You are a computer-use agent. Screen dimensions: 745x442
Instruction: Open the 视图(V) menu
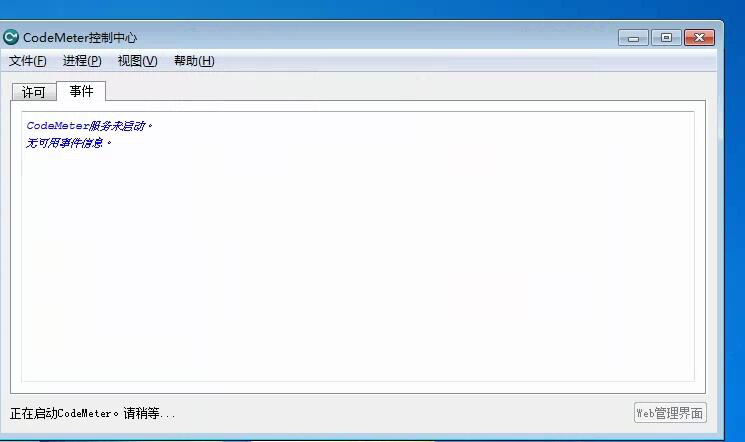(x=137, y=61)
